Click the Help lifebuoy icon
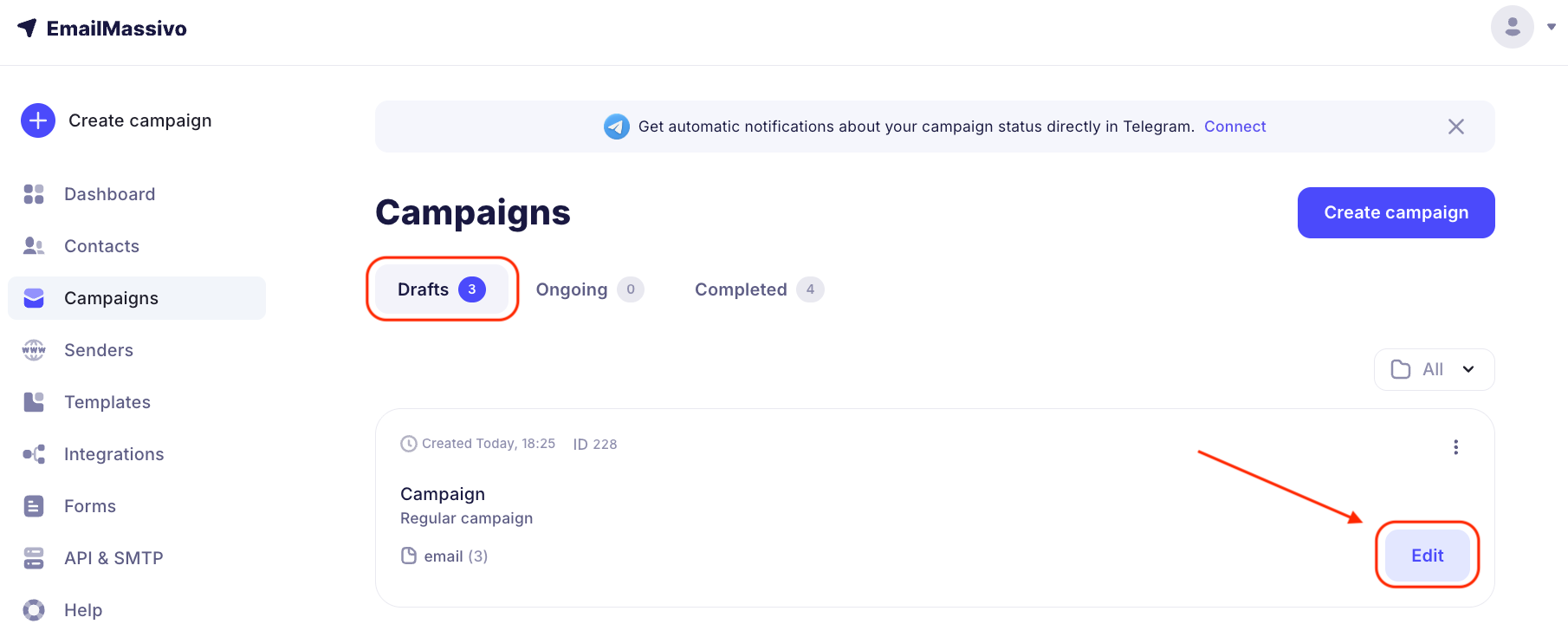This screenshot has height=624, width=1568. 34,610
